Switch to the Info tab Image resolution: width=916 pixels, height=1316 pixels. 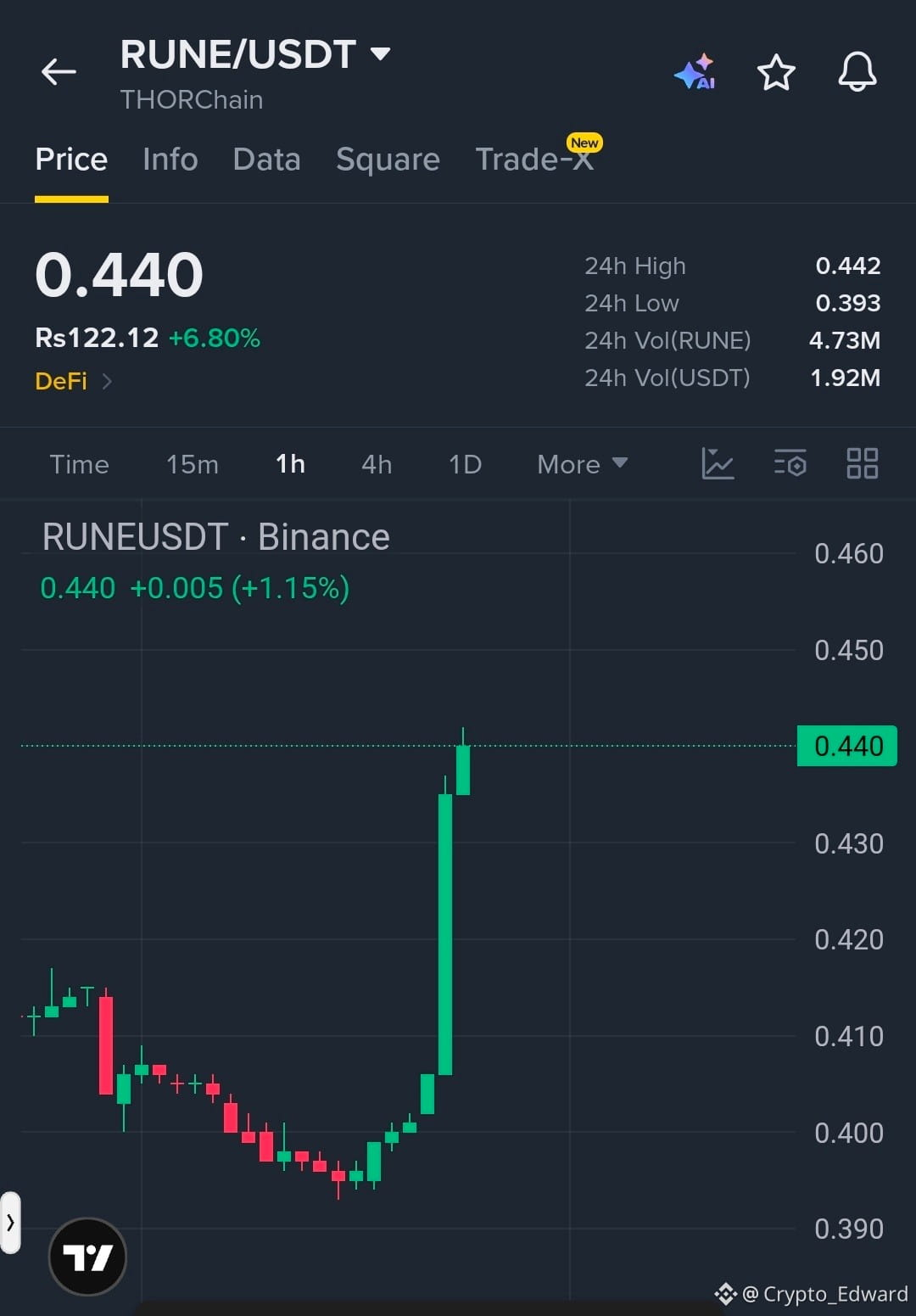[x=170, y=160]
